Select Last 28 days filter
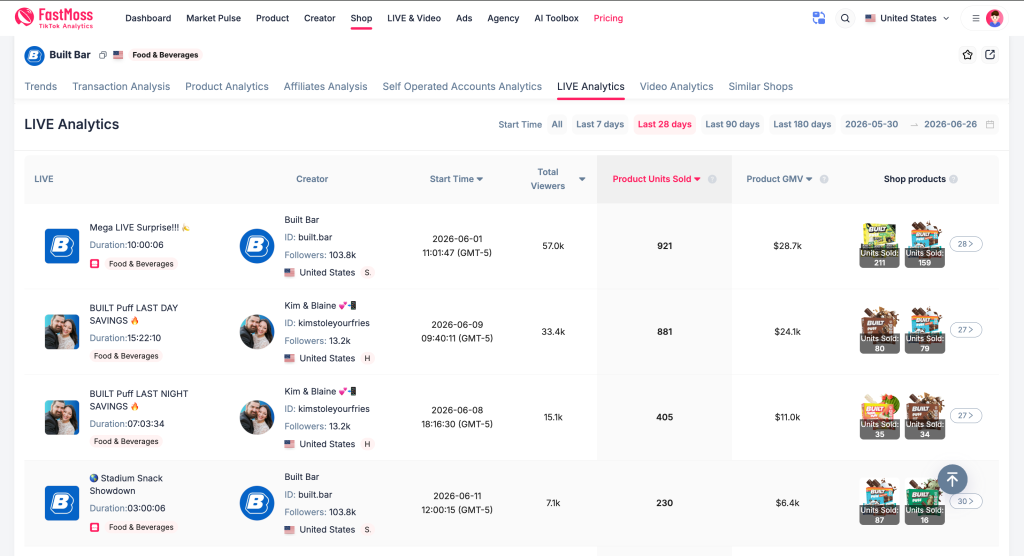Viewport: 1024px width, 556px height. (665, 124)
